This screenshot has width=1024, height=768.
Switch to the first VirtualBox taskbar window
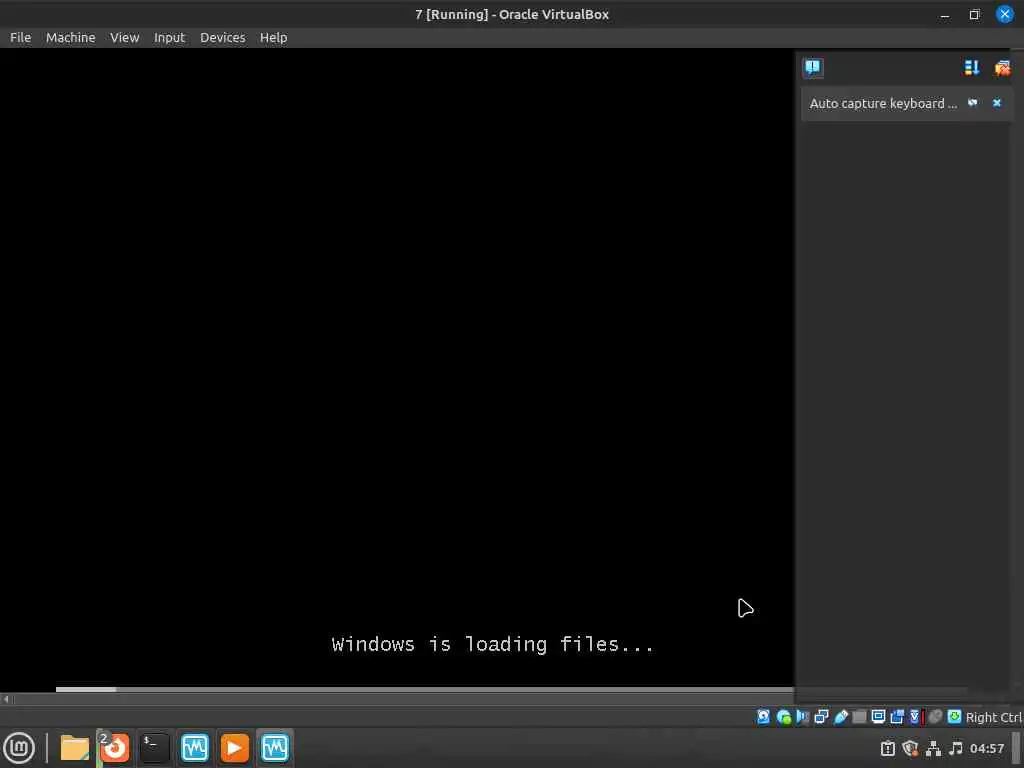click(195, 748)
